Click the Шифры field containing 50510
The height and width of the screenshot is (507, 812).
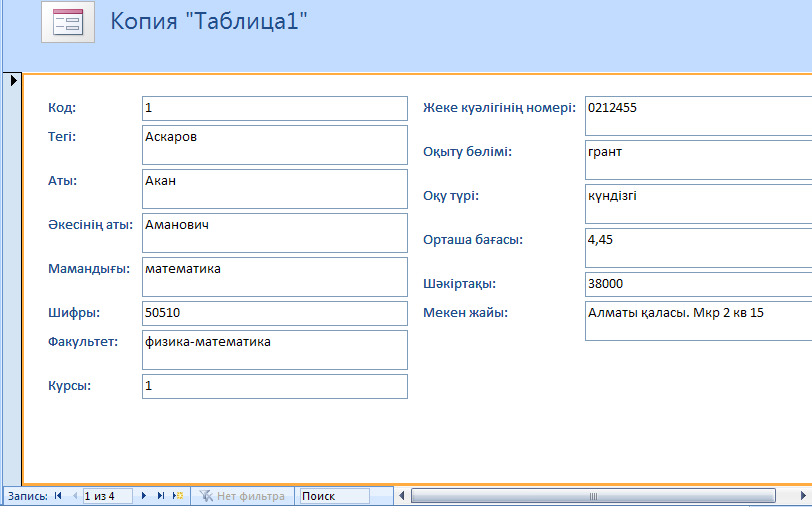click(274, 313)
